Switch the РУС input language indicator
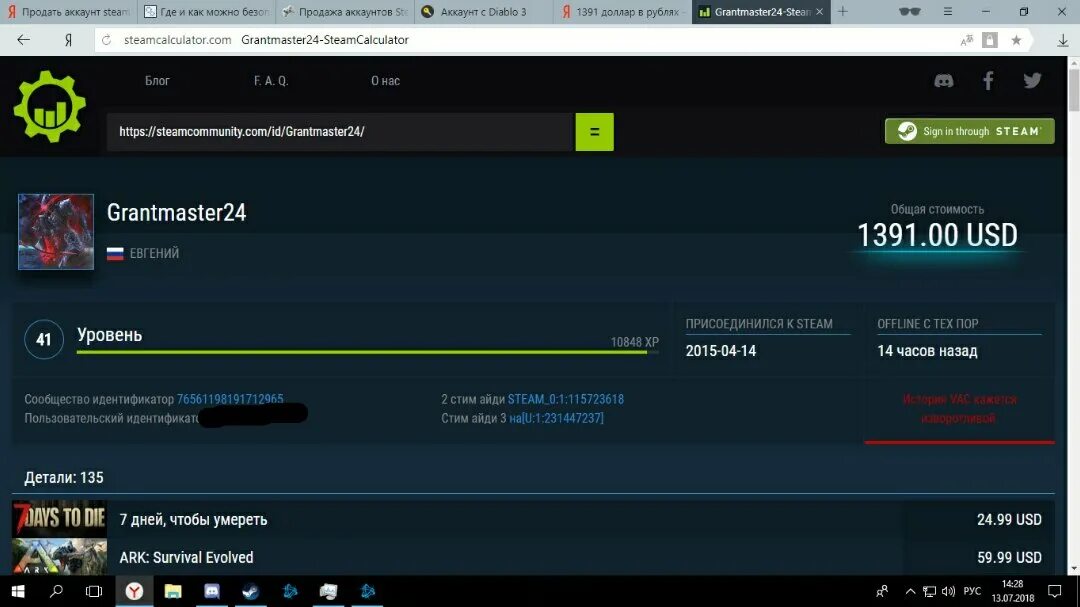The width and height of the screenshot is (1080, 607). pyautogui.click(x=972, y=591)
